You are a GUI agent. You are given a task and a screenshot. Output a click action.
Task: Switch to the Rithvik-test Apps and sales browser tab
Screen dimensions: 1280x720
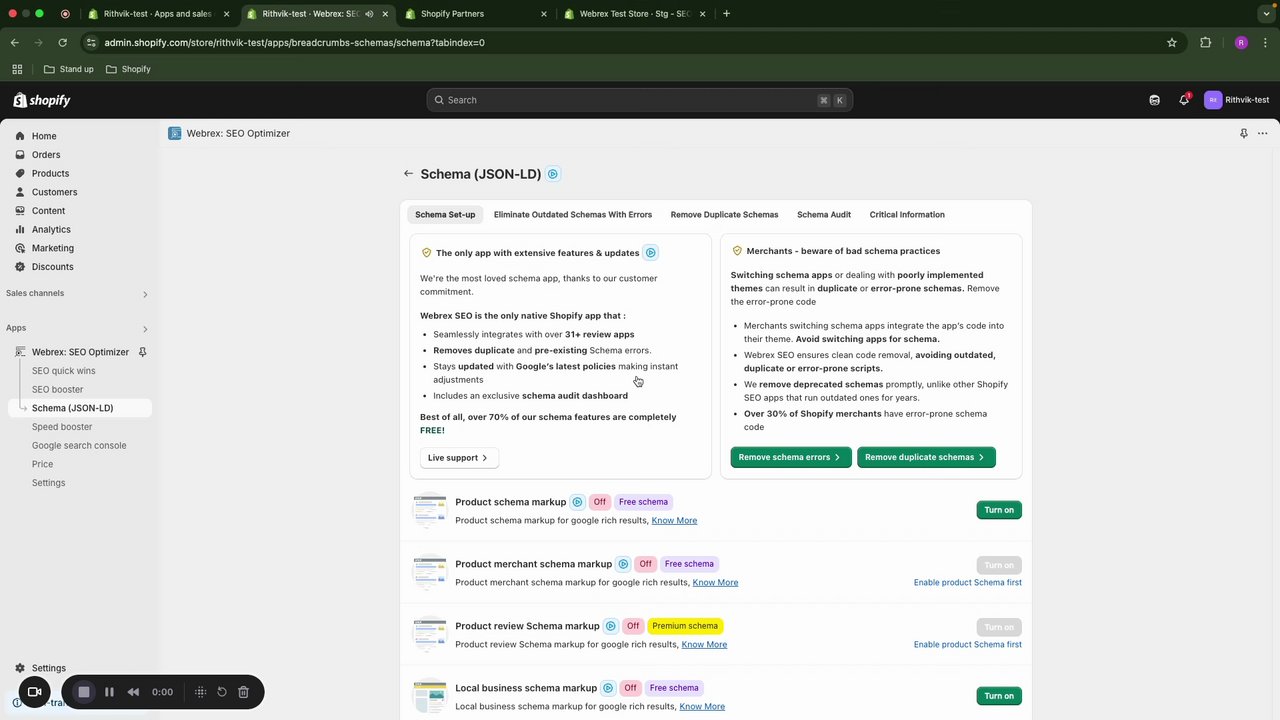[158, 14]
